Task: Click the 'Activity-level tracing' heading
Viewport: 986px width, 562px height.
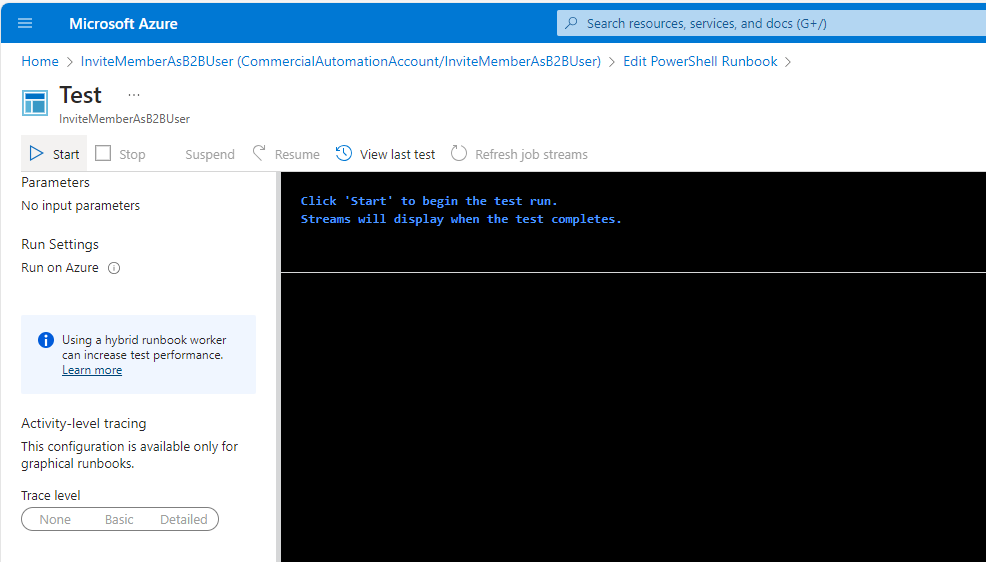Action: point(84,424)
